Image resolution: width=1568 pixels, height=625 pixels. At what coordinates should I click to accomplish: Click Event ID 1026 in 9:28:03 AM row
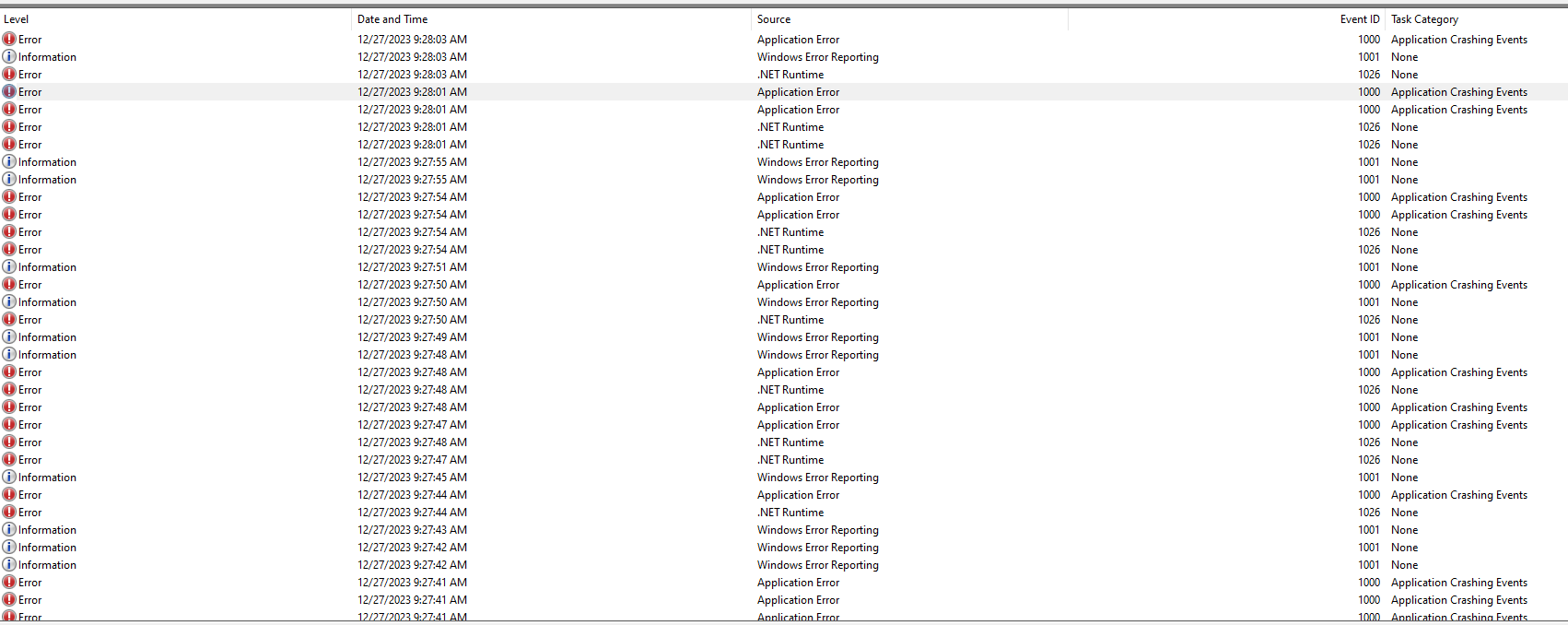1369,75
